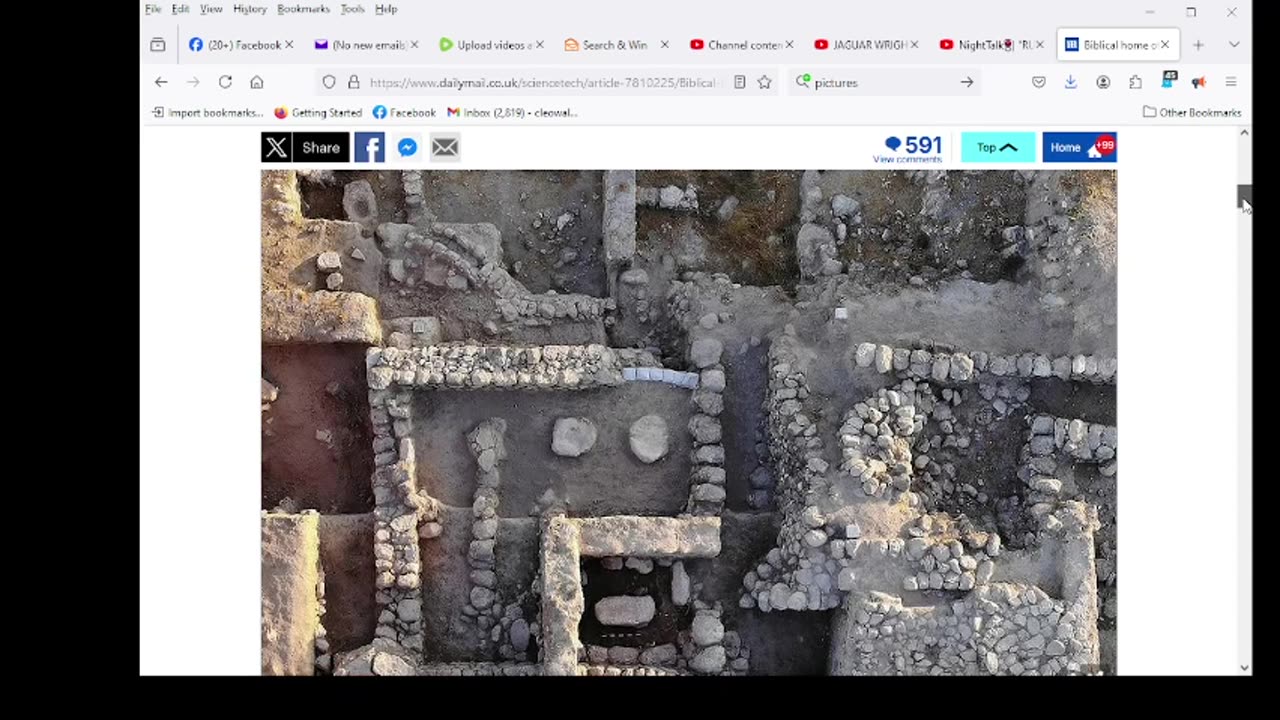Open the View menu

click(211, 9)
